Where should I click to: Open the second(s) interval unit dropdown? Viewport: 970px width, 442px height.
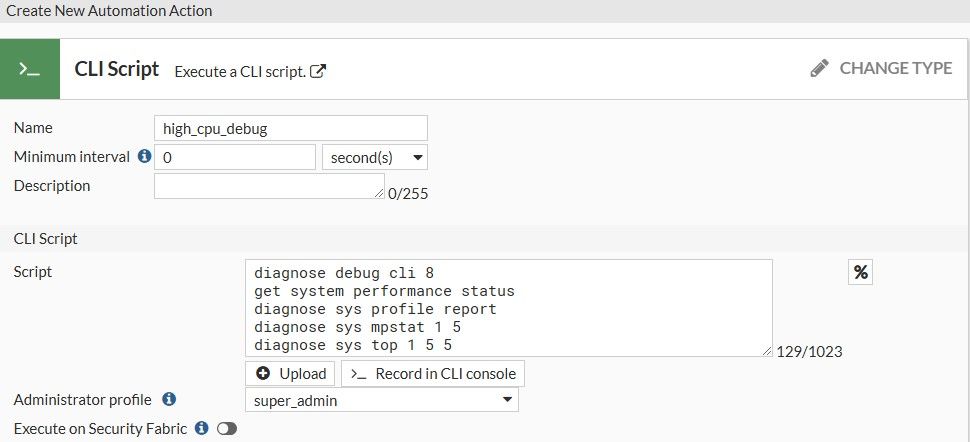pyautogui.click(x=375, y=157)
